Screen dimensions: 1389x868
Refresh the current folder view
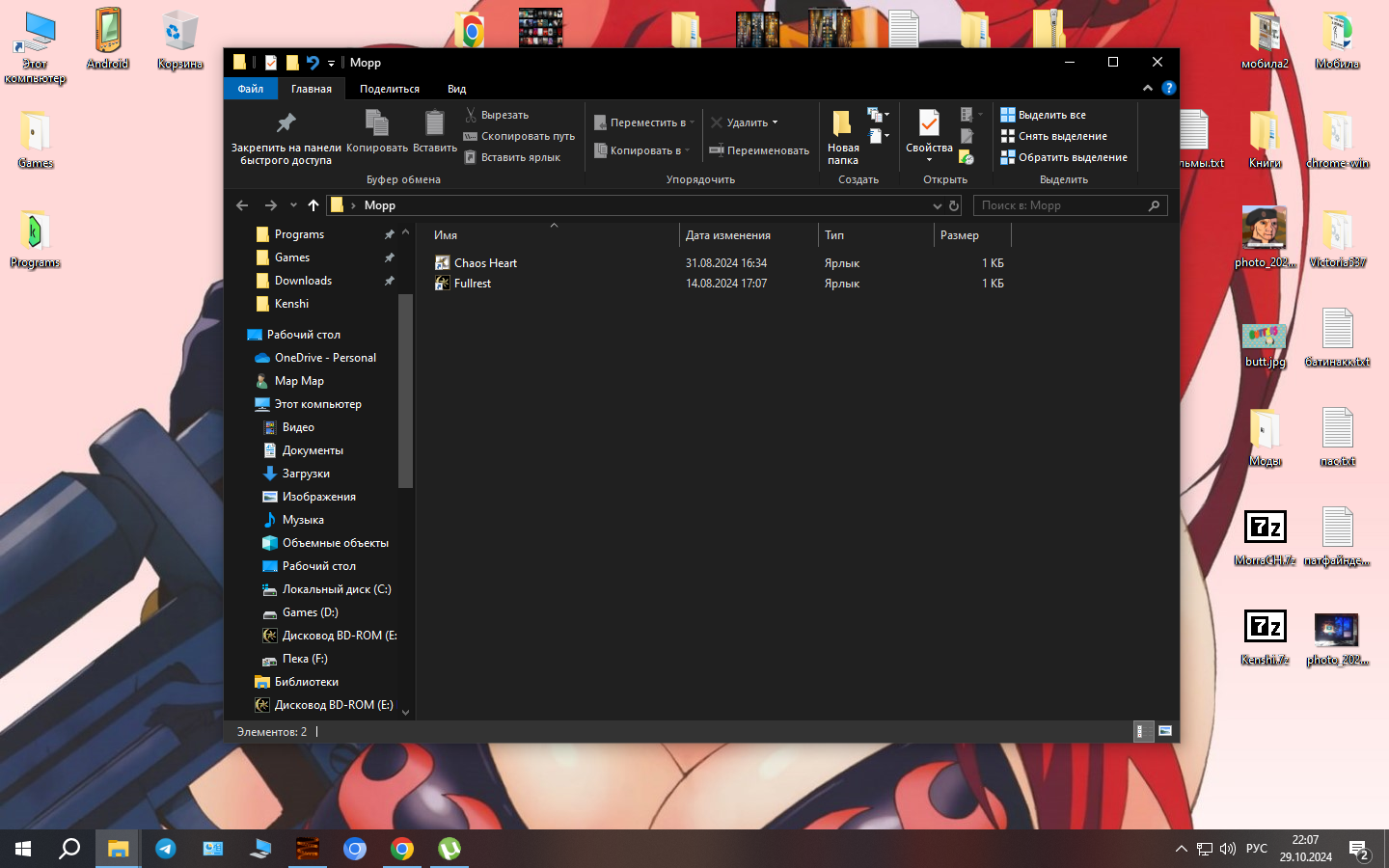click(x=954, y=205)
